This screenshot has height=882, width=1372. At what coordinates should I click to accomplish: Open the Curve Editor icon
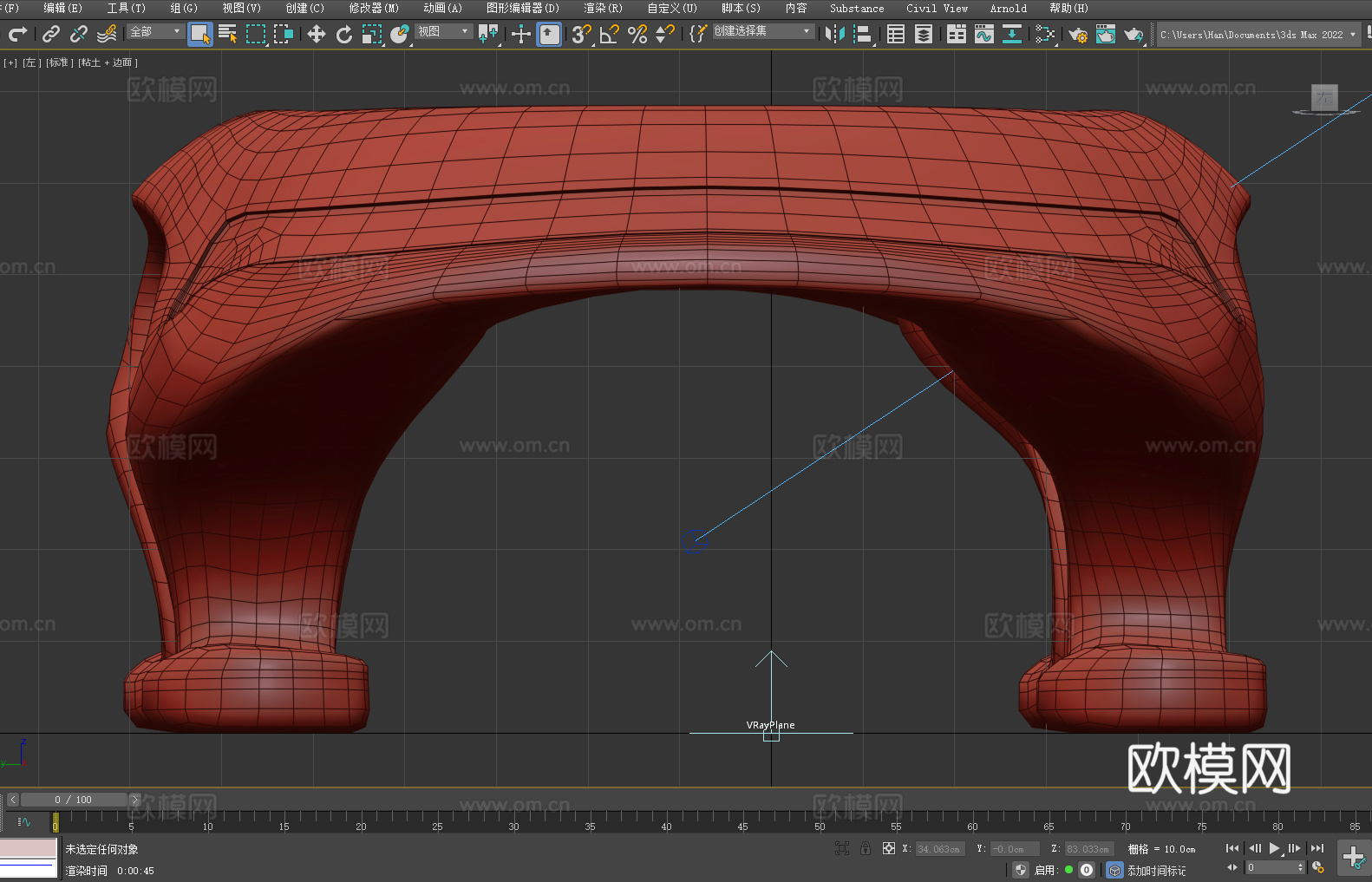click(984, 34)
